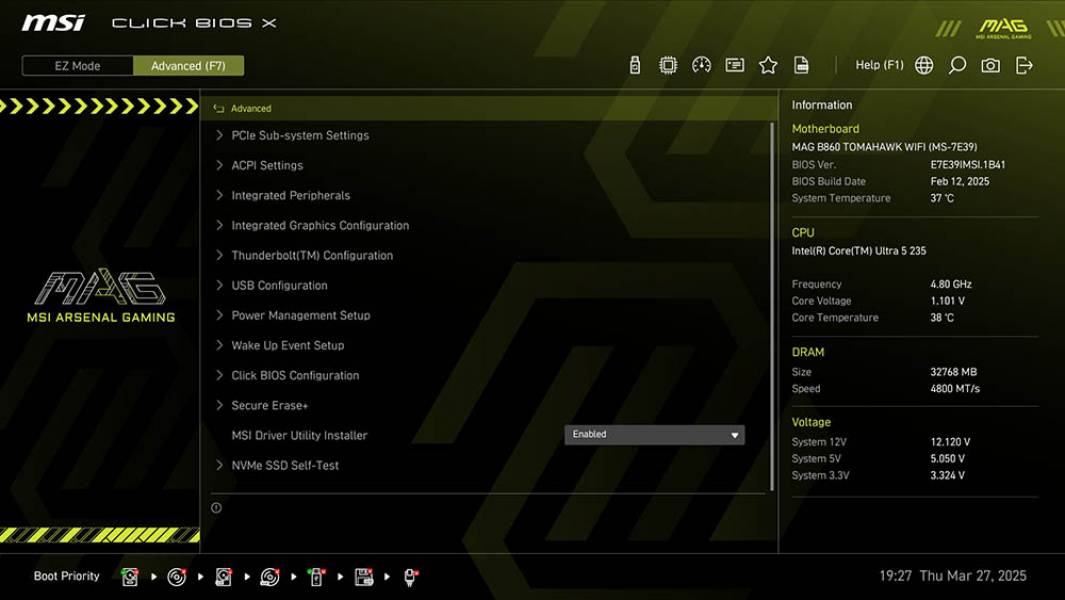Click the info circle icon below the list
Viewport: 1065px width, 600px height.
pyautogui.click(x=216, y=508)
